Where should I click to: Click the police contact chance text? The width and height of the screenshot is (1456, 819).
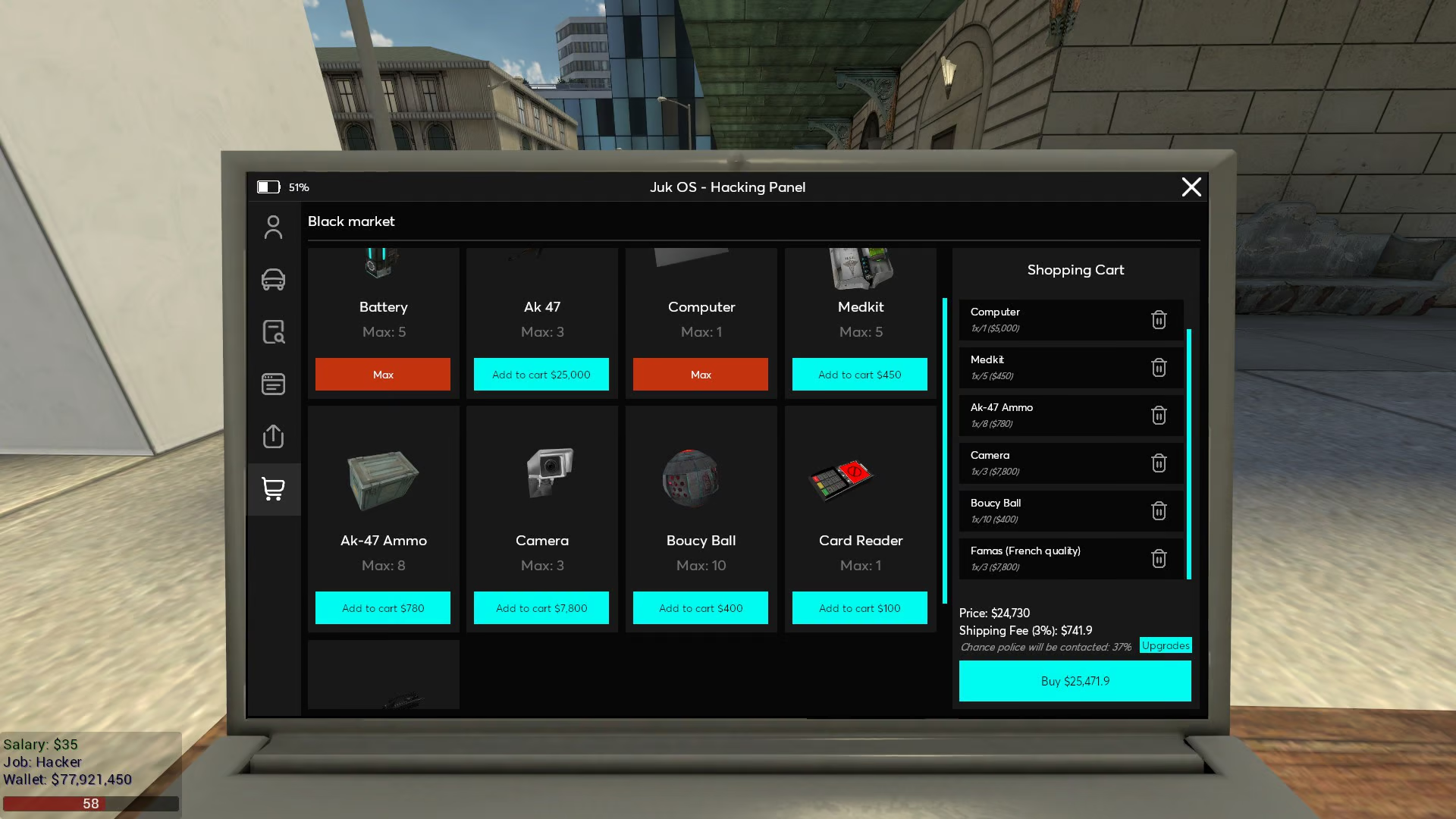[1046, 647]
